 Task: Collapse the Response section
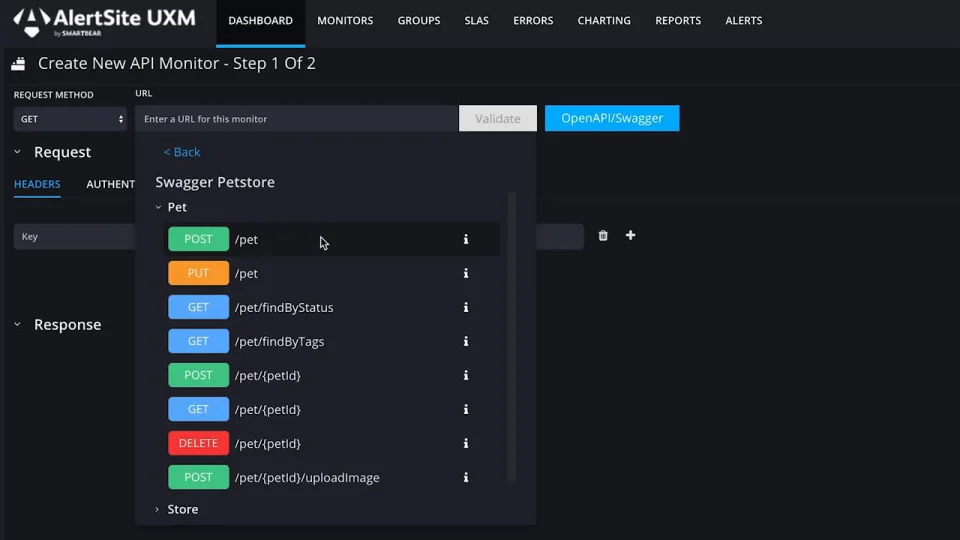(x=17, y=324)
